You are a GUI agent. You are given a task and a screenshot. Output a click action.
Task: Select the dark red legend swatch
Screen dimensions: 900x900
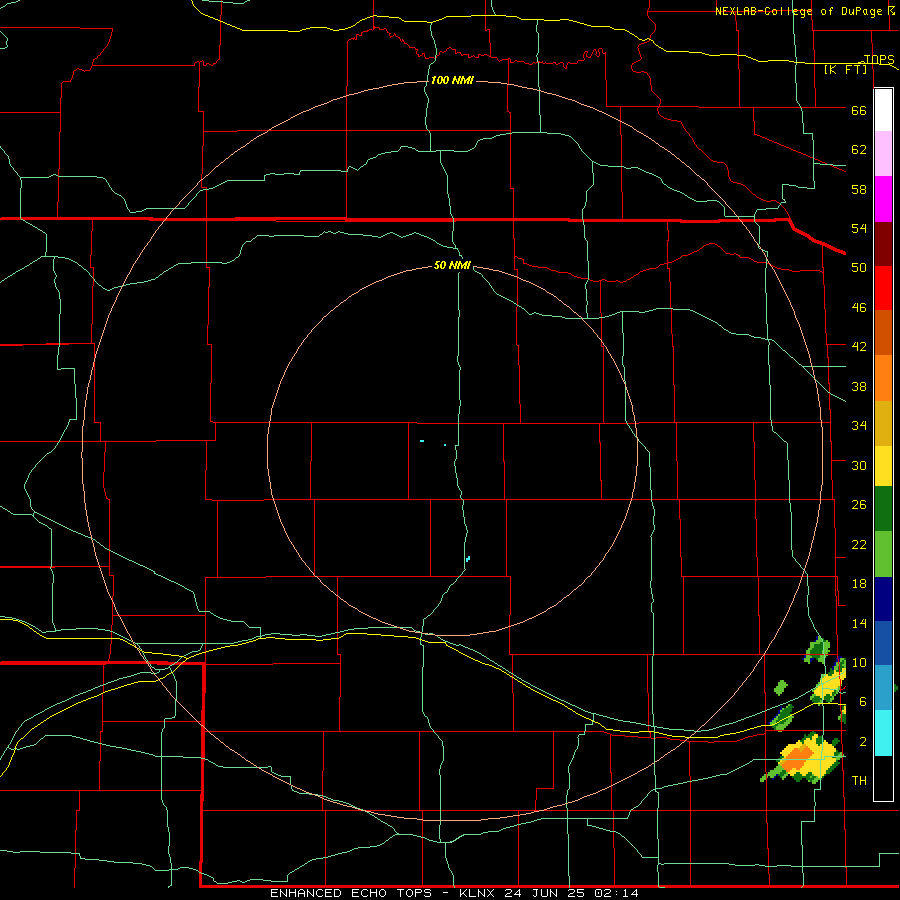(x=883, y=243)
